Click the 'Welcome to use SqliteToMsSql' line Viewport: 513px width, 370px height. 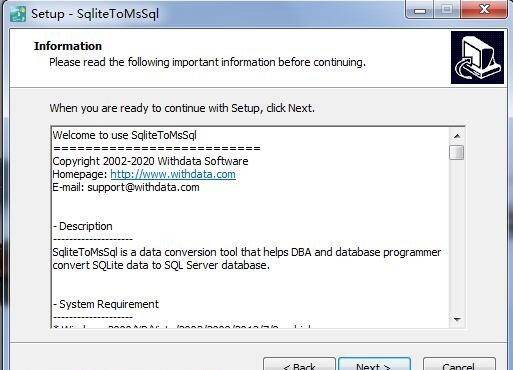point(124,135)
